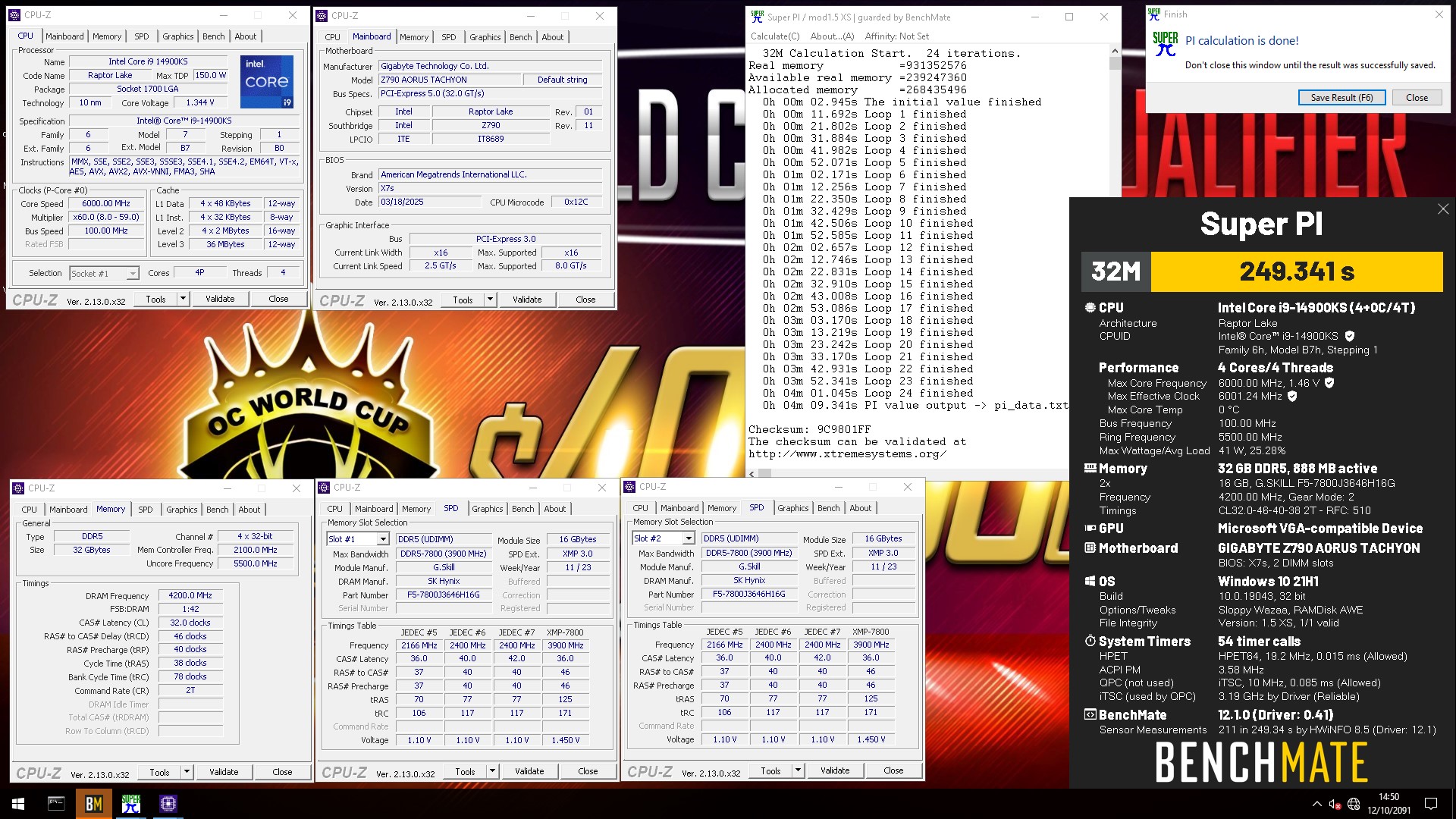Click CPU-Z icon in Memory window title

point(18,488)
